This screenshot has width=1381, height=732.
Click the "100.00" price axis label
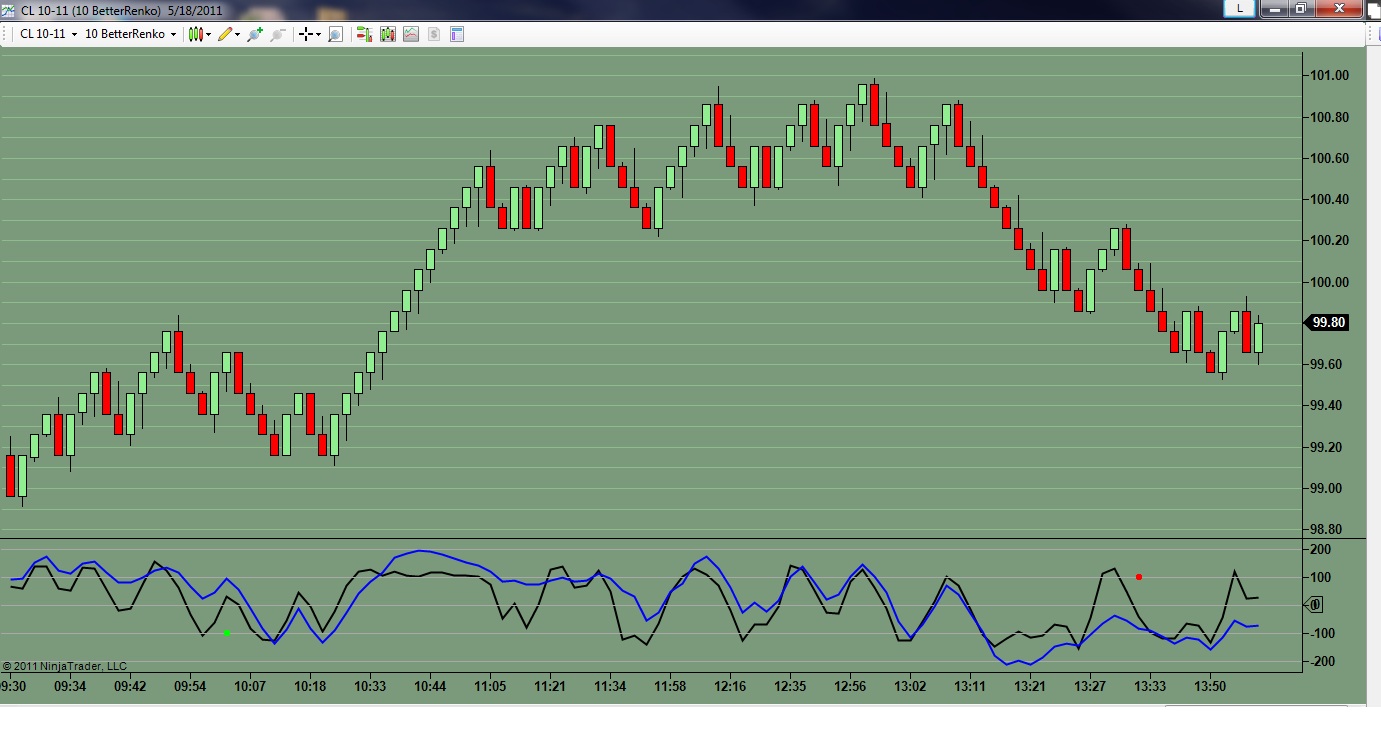(1328, 283)
